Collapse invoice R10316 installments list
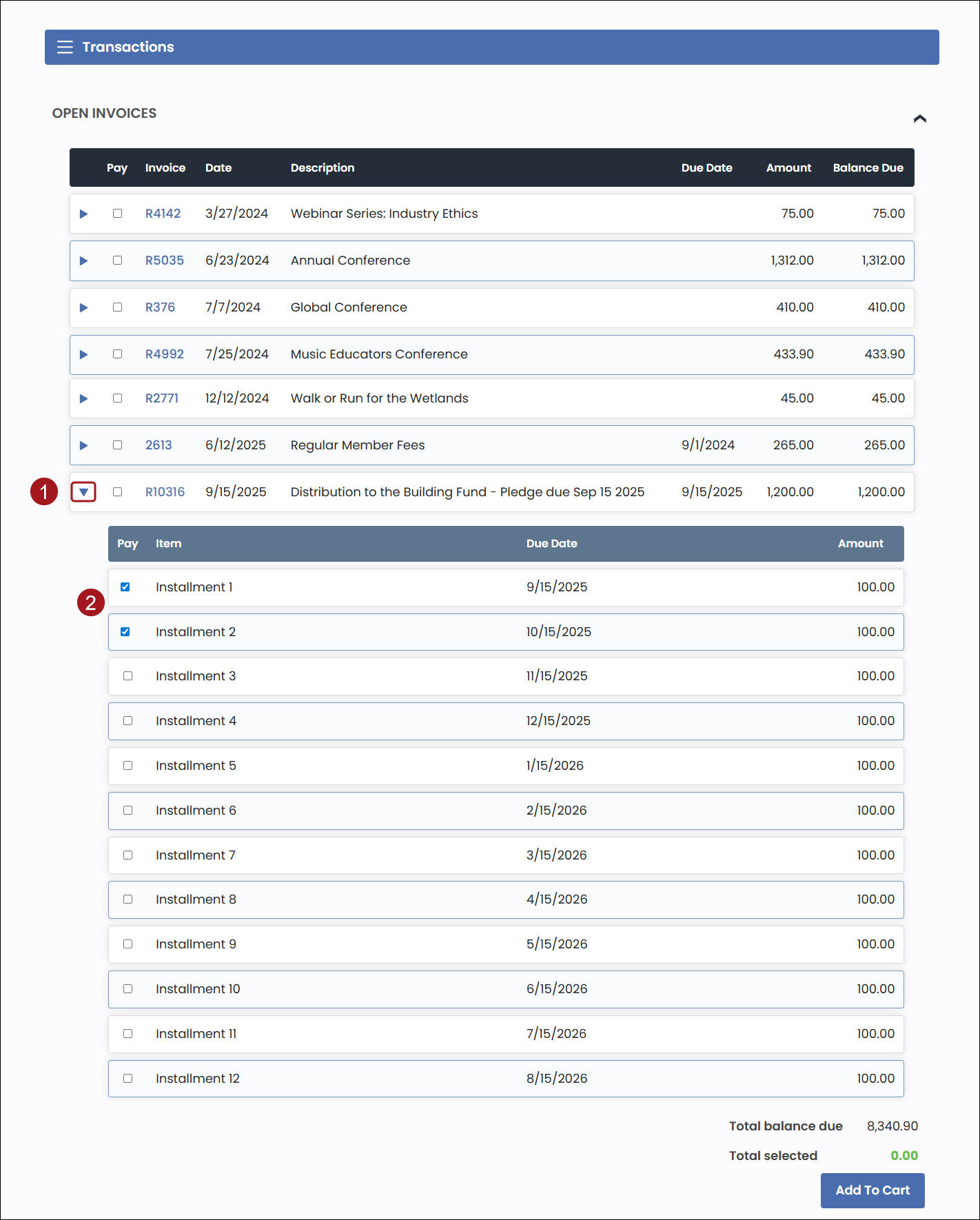 tap(83, 492)
